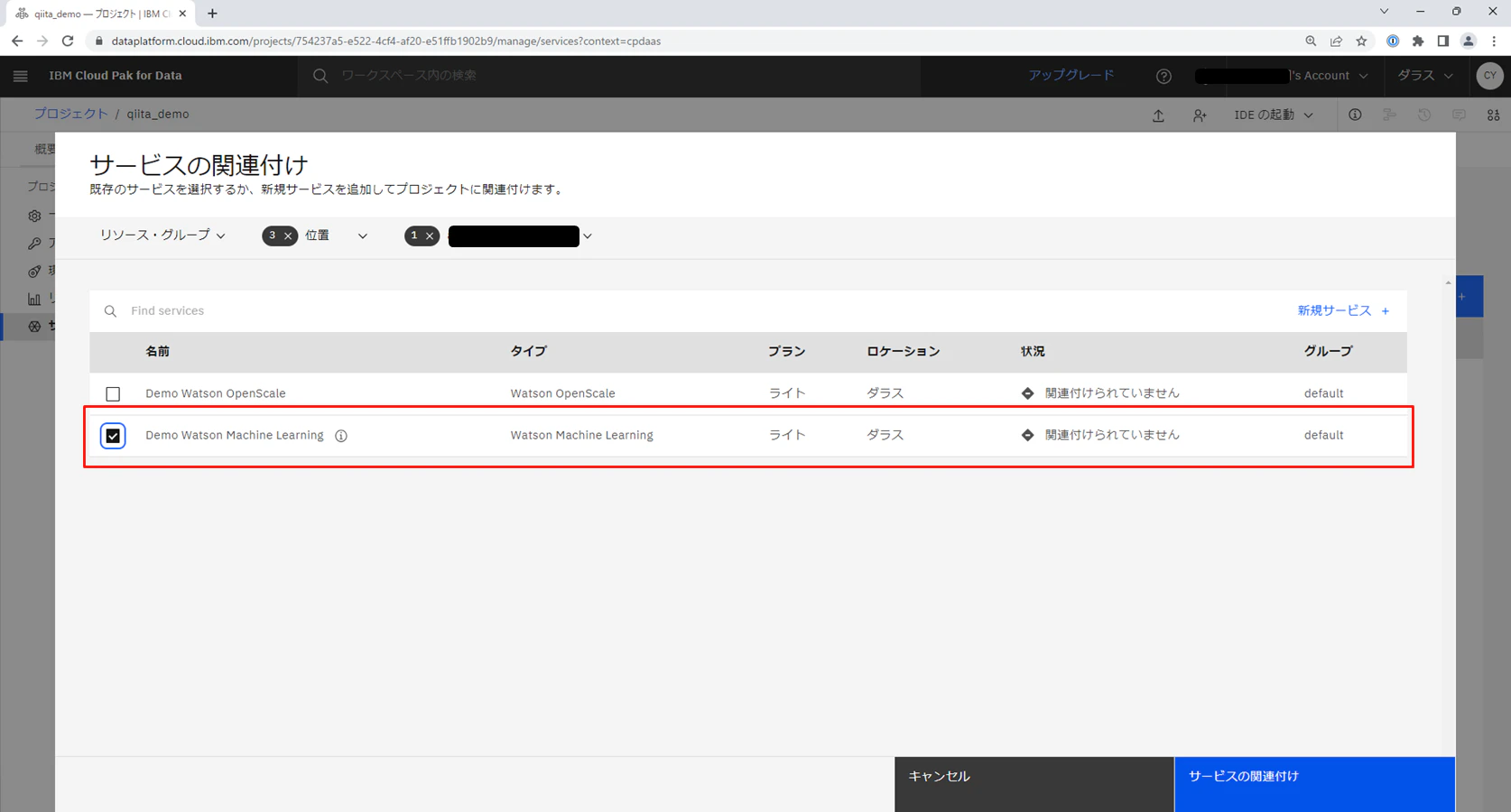The image size is (1511, 812).
Task: Check the Demo Watson OpenScale checkbox
Action: pyautogui.click(x=113, y=394)
